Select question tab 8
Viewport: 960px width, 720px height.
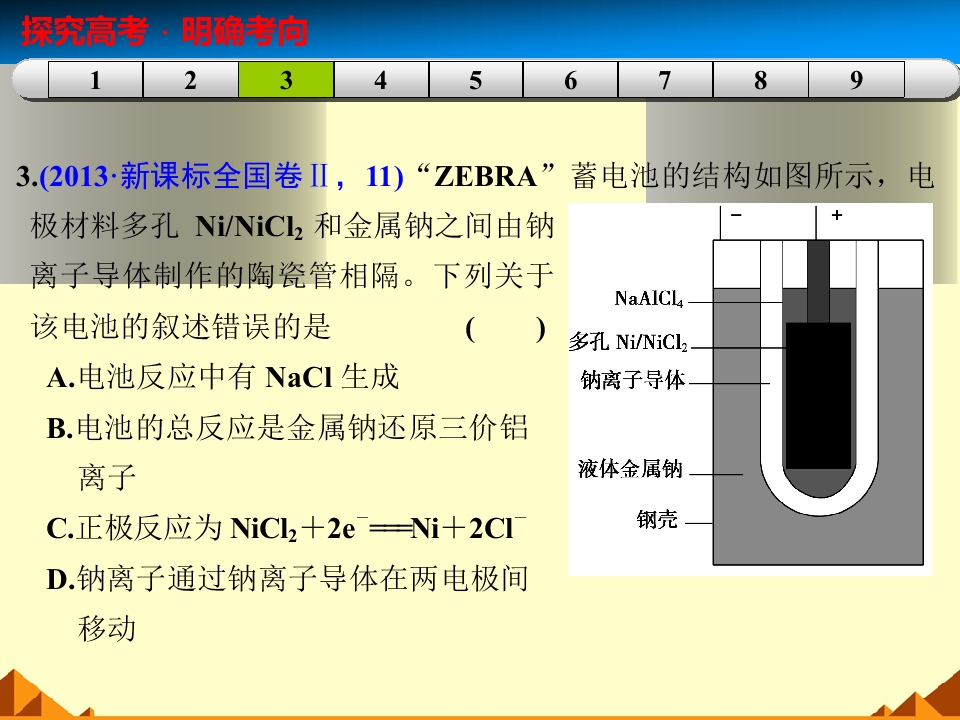761,80
